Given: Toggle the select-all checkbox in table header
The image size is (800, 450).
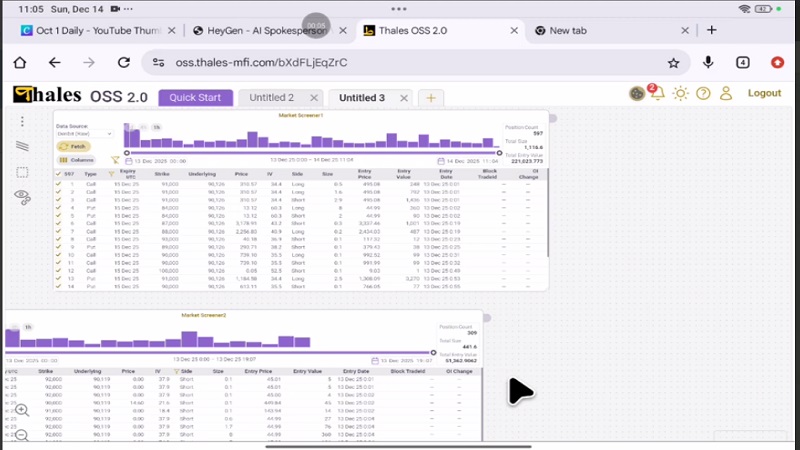Looking at the screenshot, I should (x=59, y=174).
